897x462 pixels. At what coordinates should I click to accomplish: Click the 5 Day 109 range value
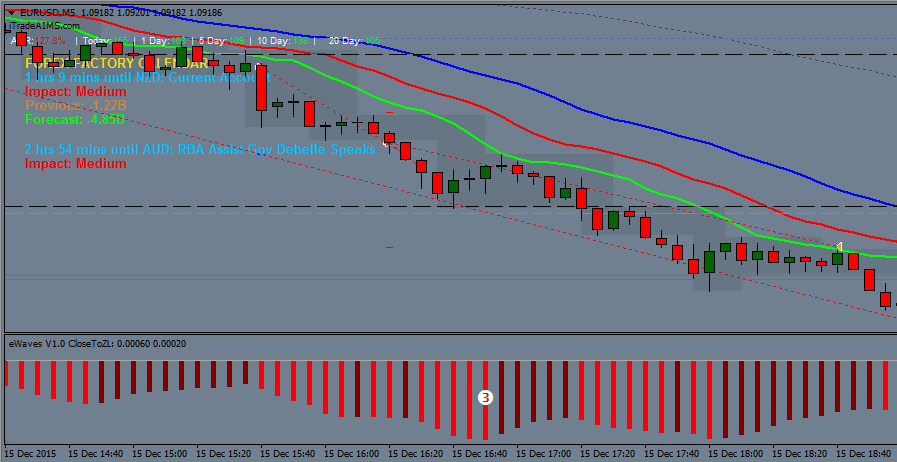(x=221, y=41)
